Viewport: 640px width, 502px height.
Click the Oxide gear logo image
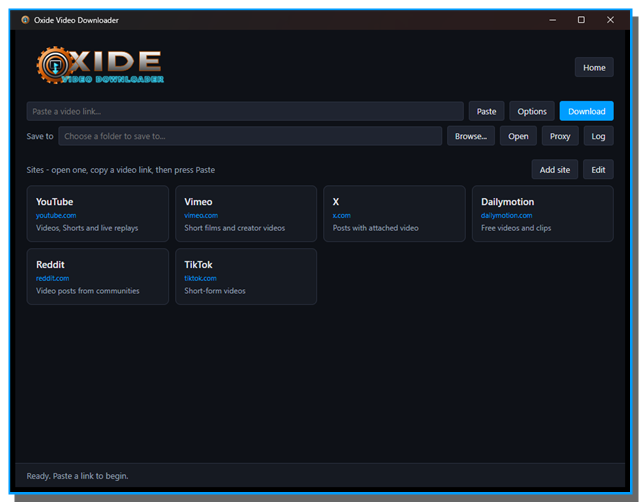click(100, 65)
